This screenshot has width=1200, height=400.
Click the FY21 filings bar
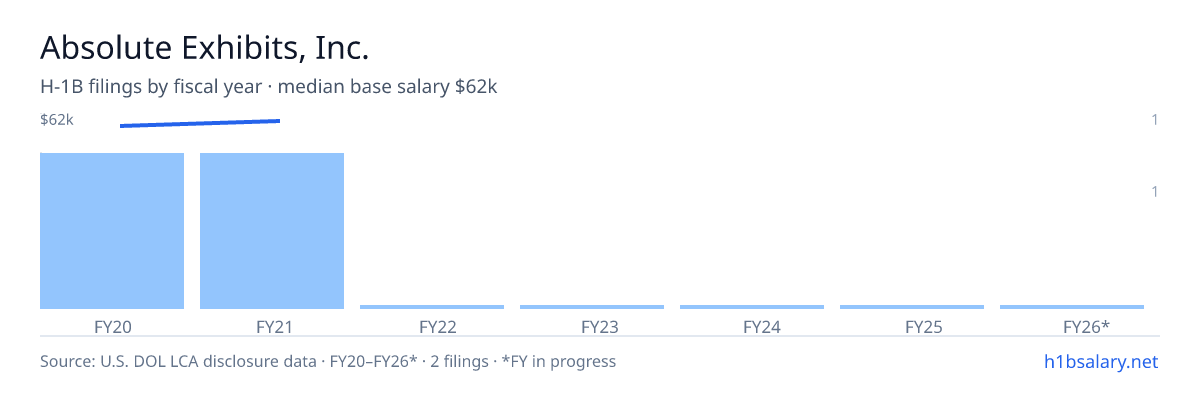pyautogui.click(x=272, y=231)
